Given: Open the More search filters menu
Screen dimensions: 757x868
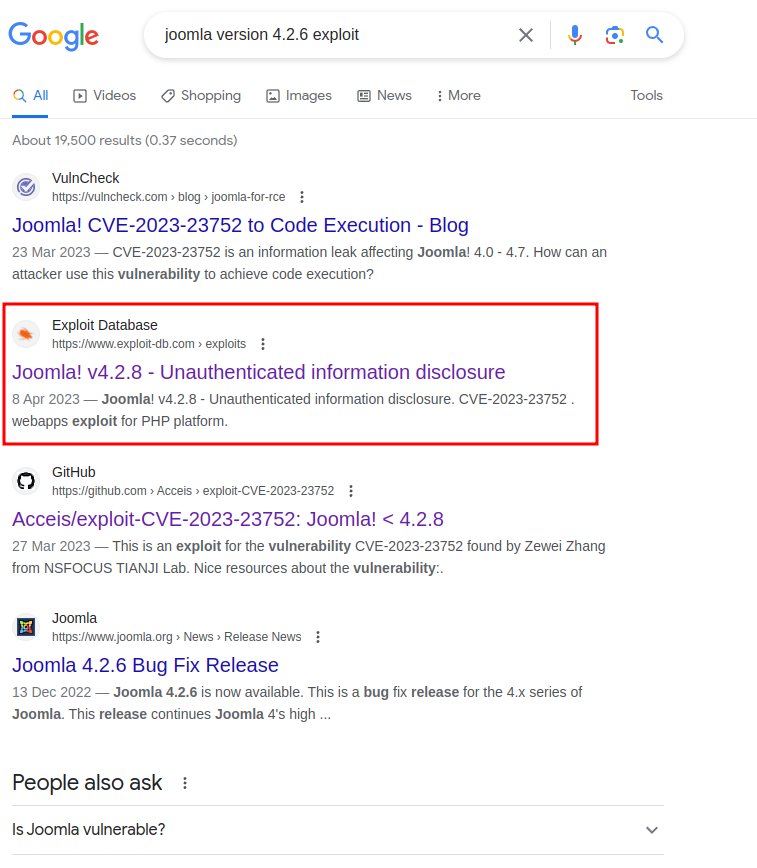Looking at the screenshot, I should pos(458,96).
